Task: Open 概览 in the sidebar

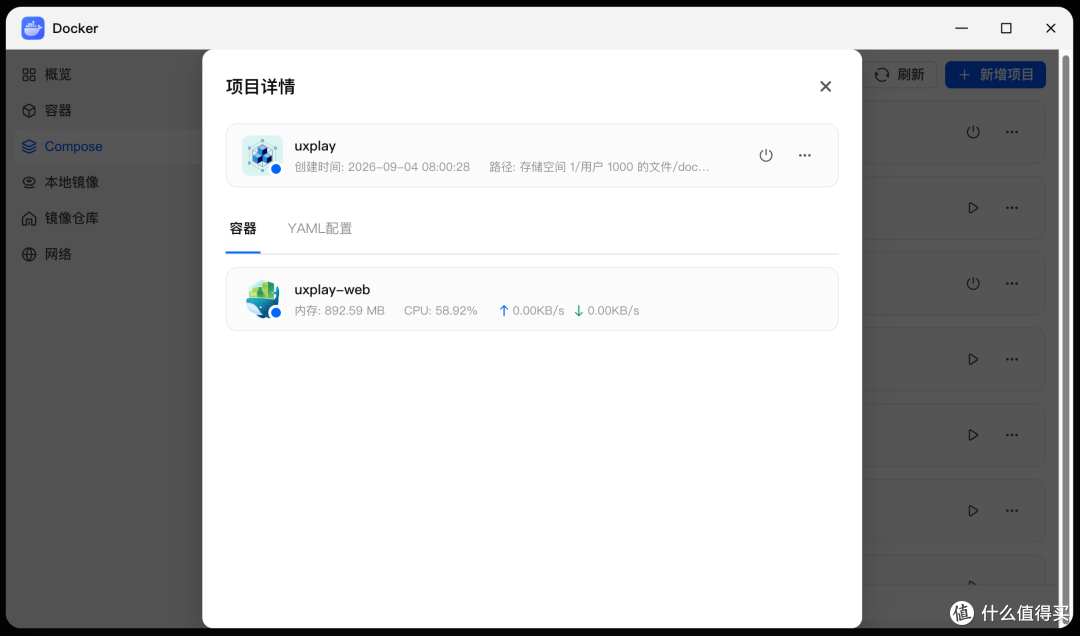Action: pos(57,74)
